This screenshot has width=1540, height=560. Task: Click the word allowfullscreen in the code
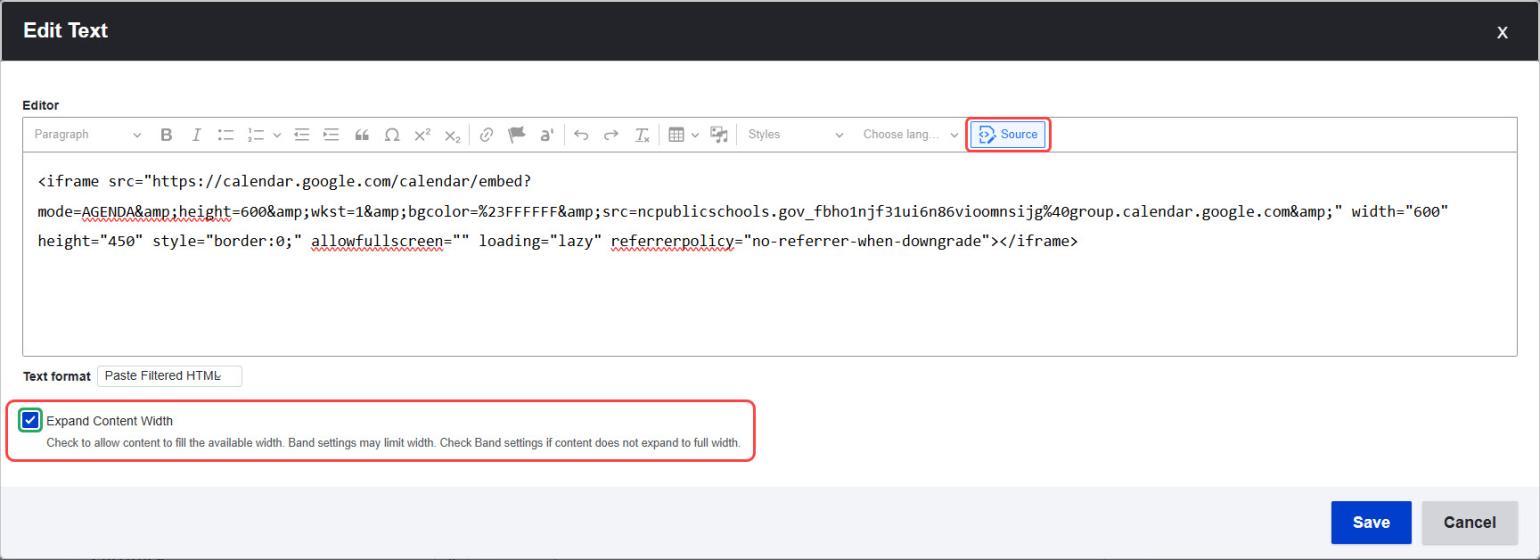point(376,241)
